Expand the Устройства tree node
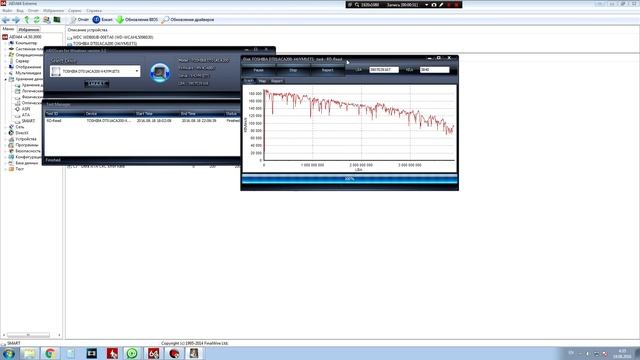 point(6,139)
